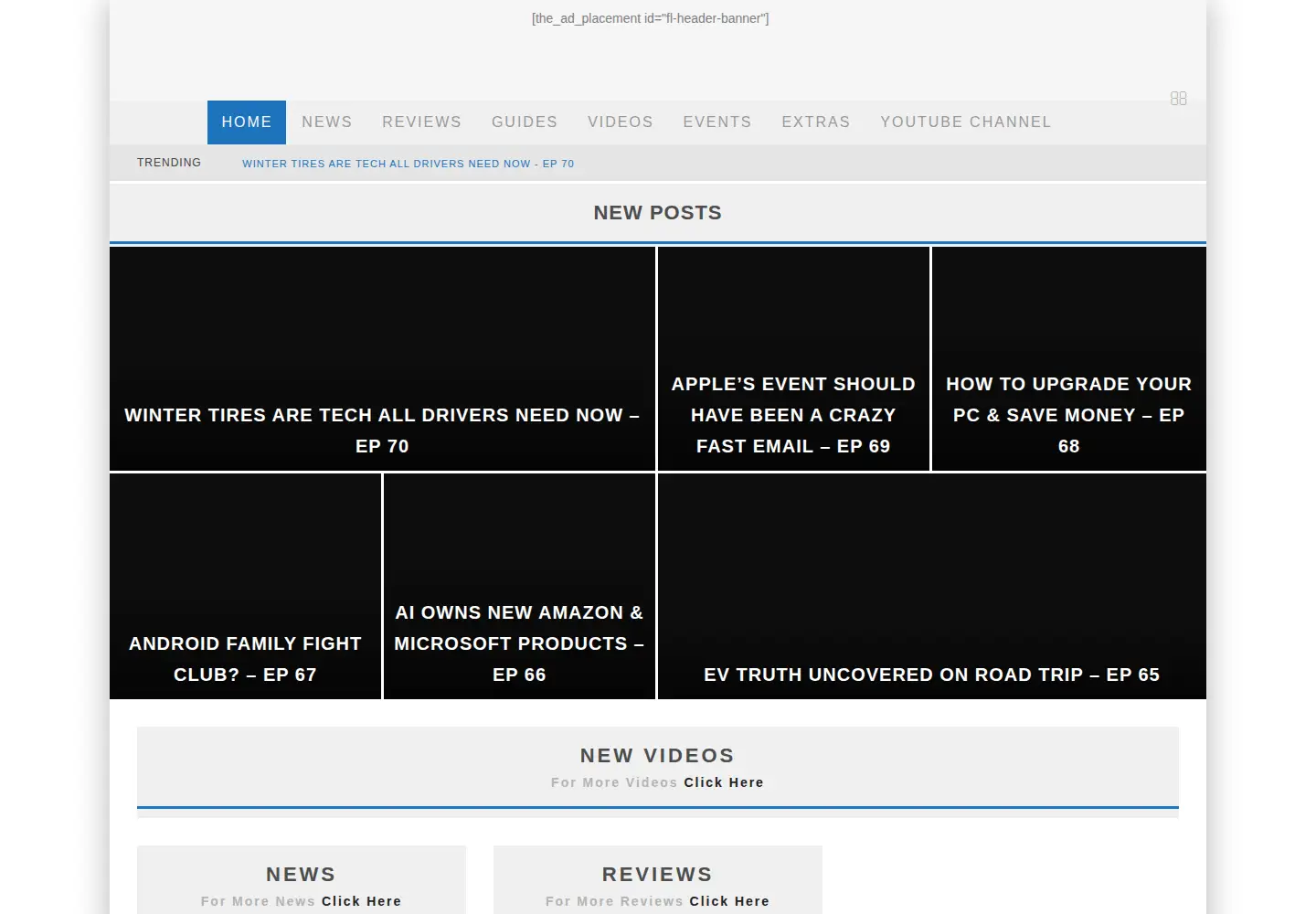Open the Videos menu item
This screenshot has width=1316, height=914.
621,122
